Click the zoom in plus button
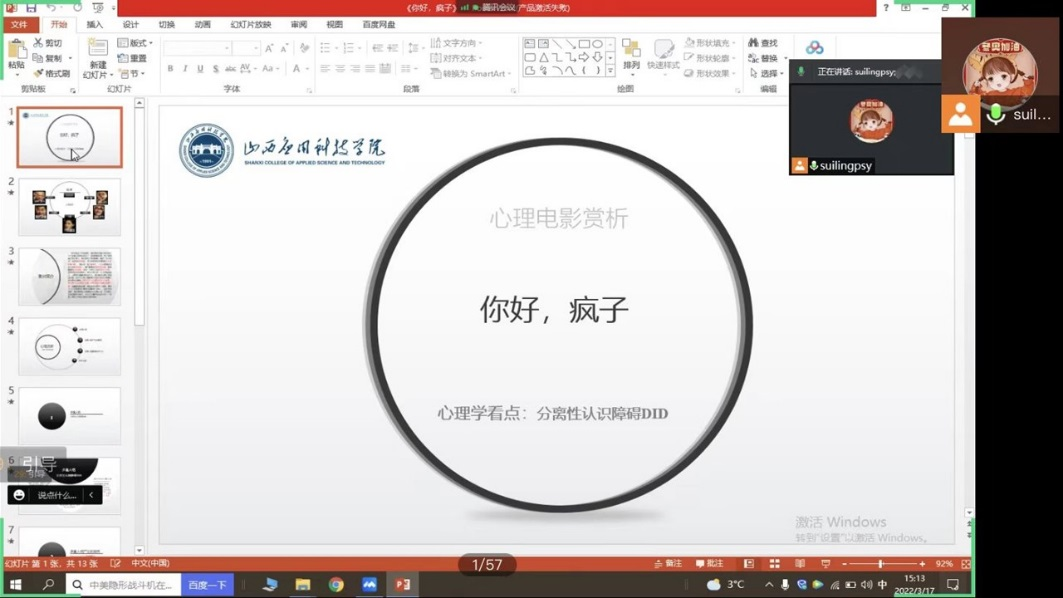The height and width of the screenshot is (598, 1063). coord(922,564)
